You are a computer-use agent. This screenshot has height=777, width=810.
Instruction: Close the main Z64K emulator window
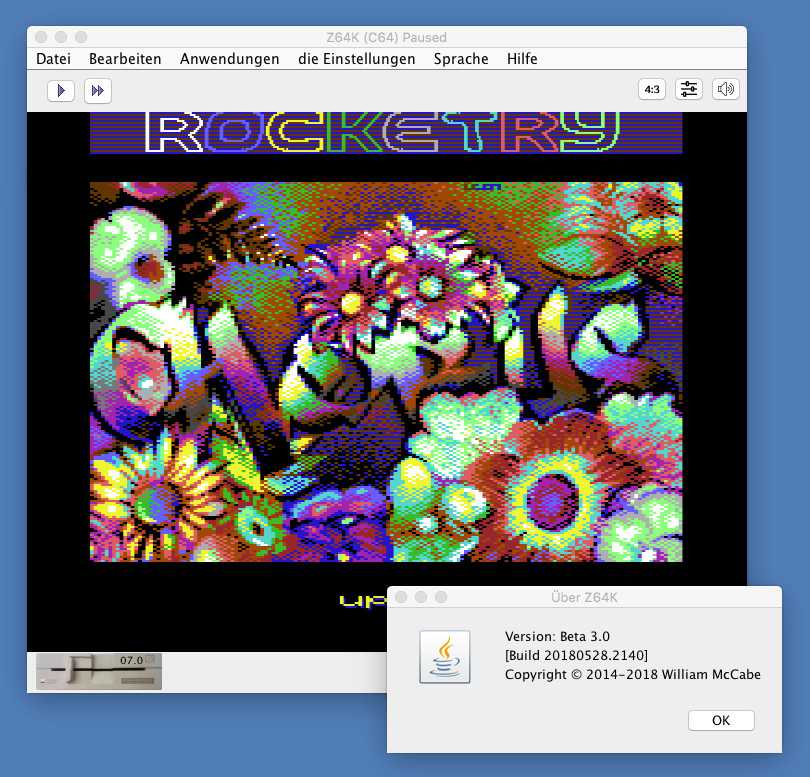(x=41, y=37)
